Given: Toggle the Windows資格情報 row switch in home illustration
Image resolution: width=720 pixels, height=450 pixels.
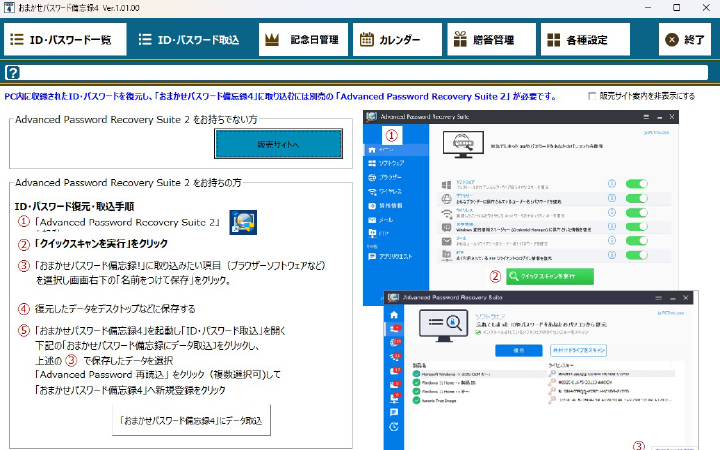Looking at the screenshot, I should [636, 227].
